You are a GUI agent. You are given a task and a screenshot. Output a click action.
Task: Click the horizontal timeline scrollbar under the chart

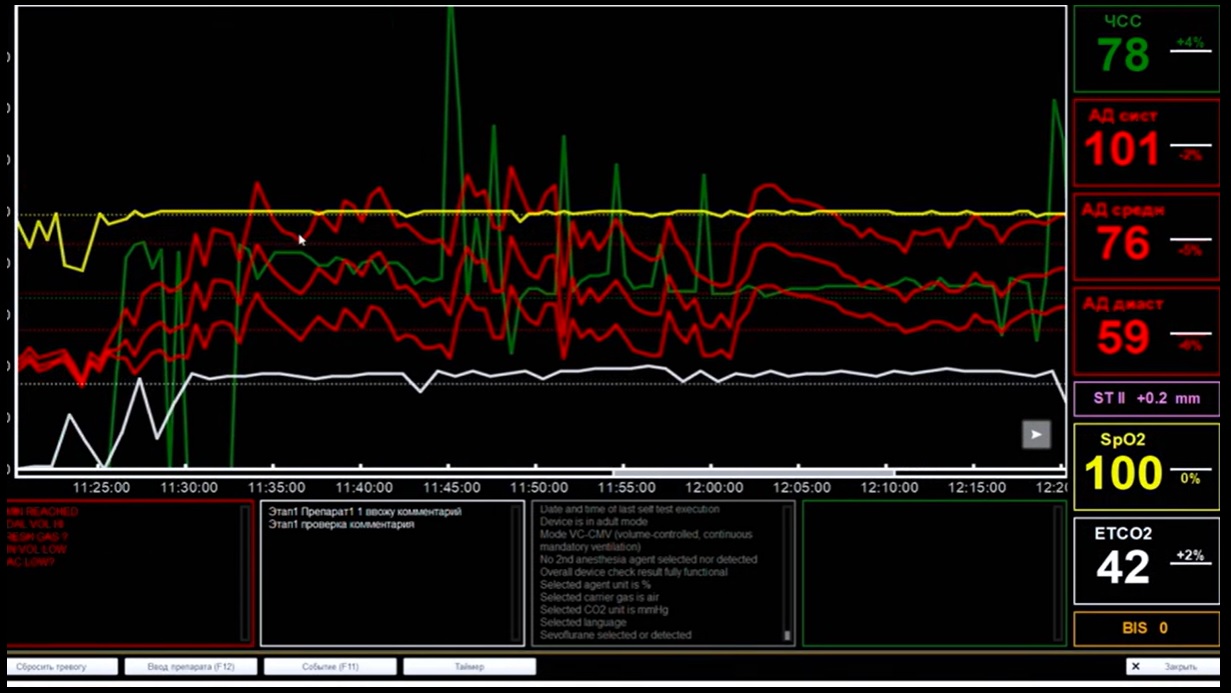(x=753, y=472)
